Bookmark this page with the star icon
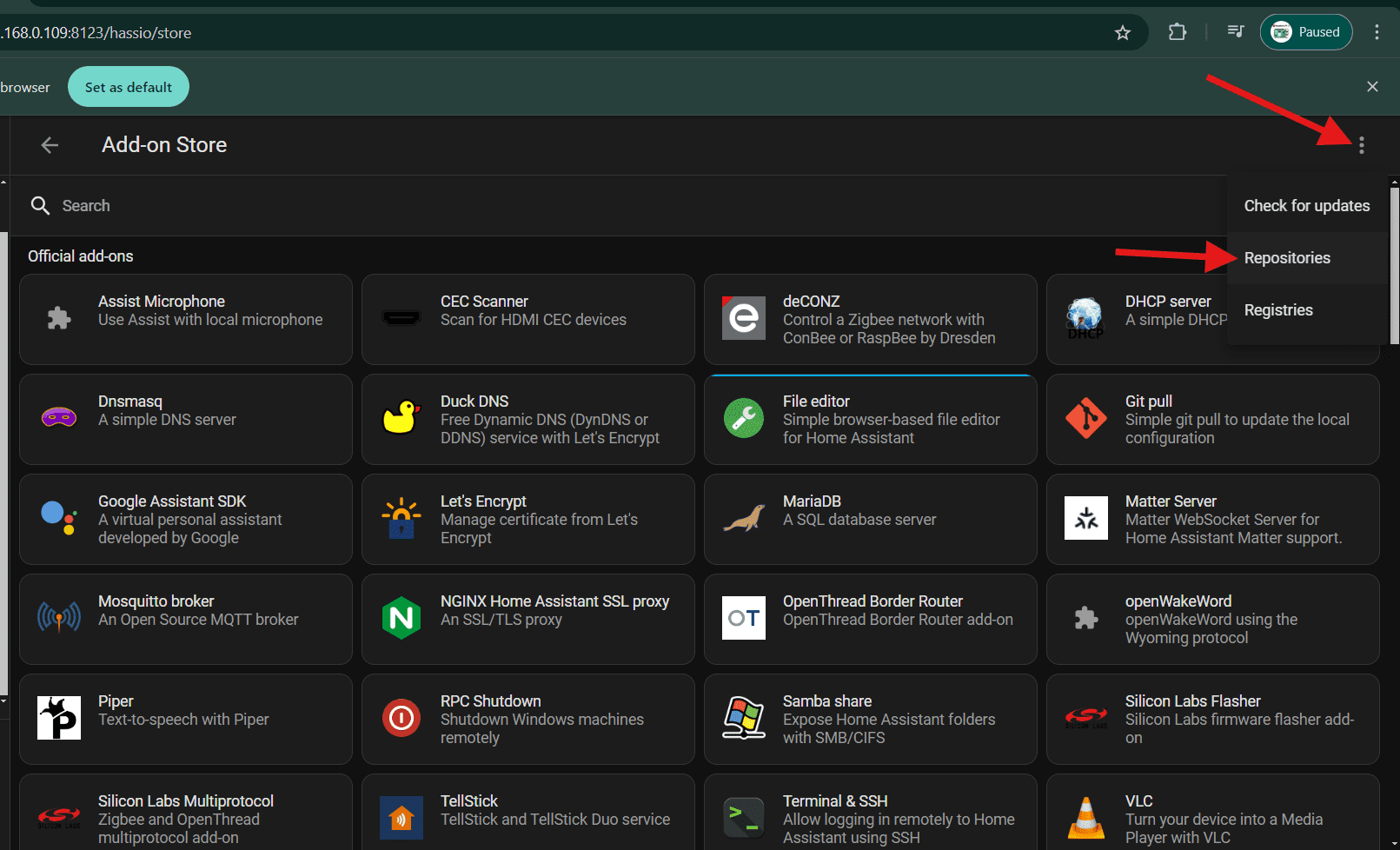This screenshot has width=1400, height=850. tap(1123, 33)
